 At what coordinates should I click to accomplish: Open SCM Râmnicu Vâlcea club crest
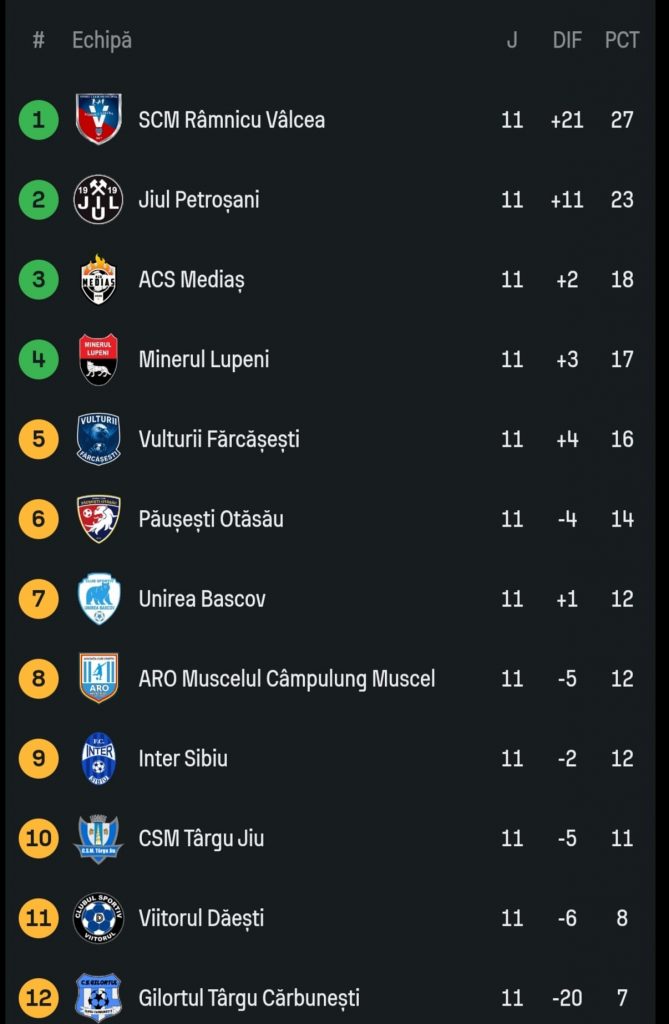[x=98, y=119]
